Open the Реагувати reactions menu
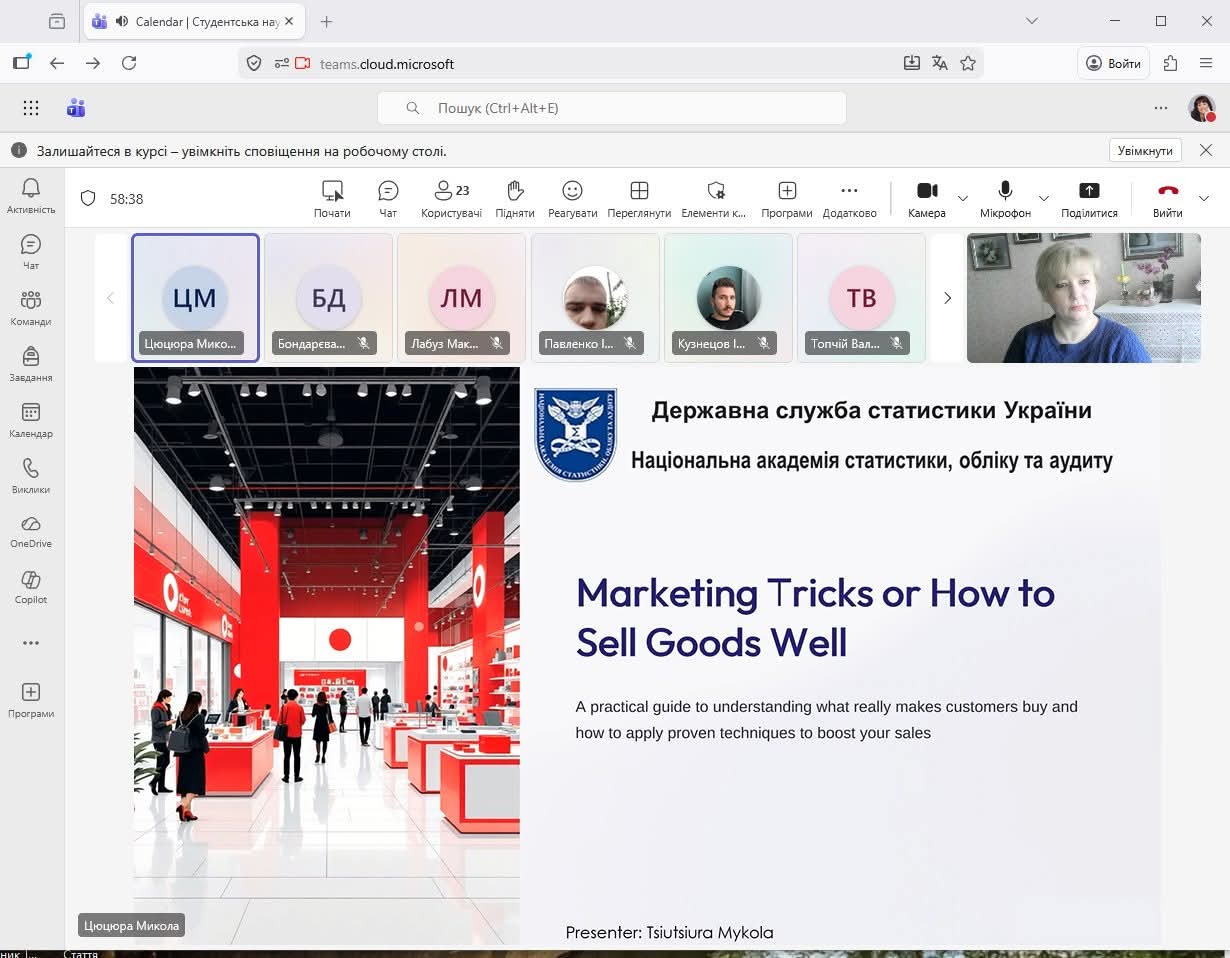Screen dimensions: 1230x958 coord(572,197)
